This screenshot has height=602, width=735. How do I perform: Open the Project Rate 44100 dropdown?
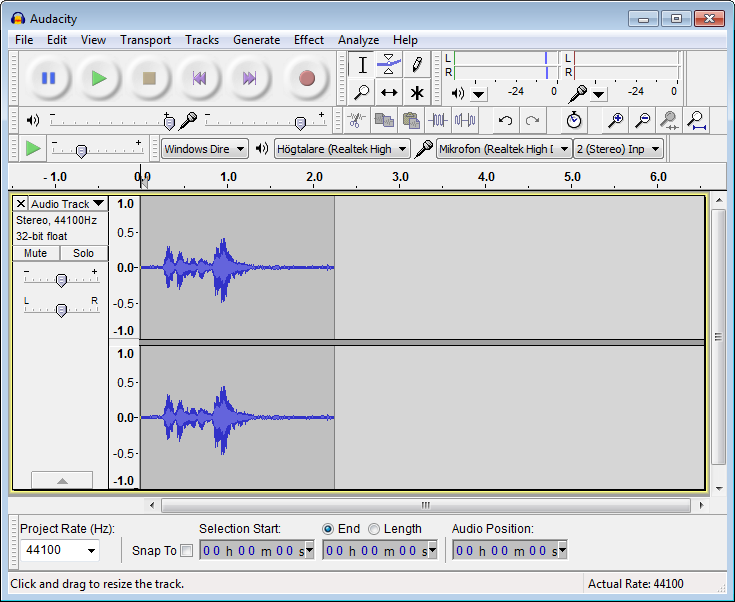click(92, 550)
